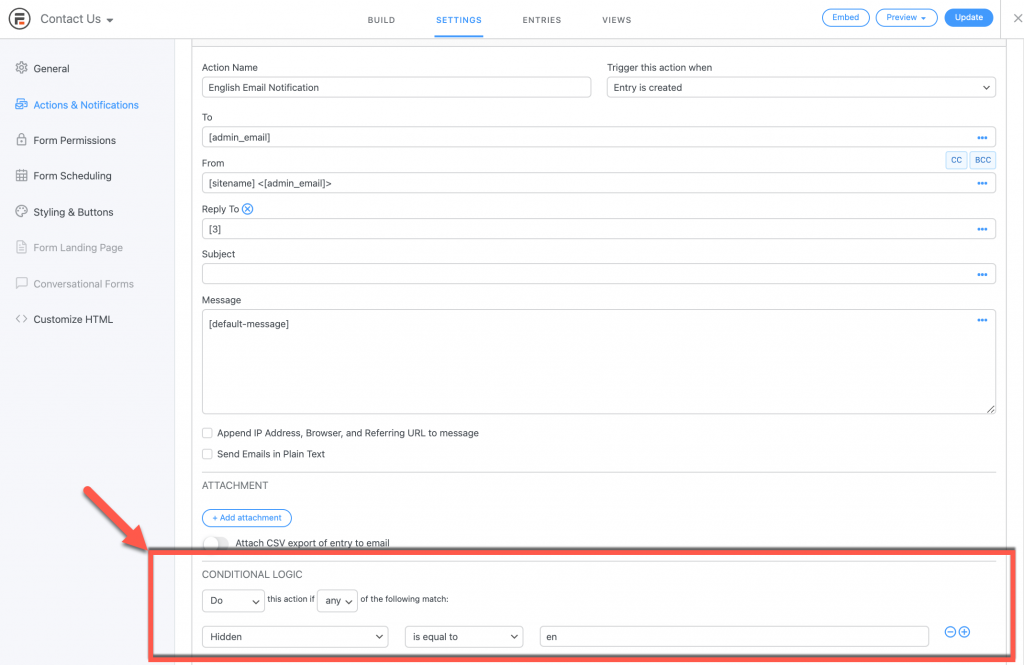The height and width of the screenshot is (665, 1024).
Task: Open the Contact Us form switcher dropdown
Action: coord(76,19)
